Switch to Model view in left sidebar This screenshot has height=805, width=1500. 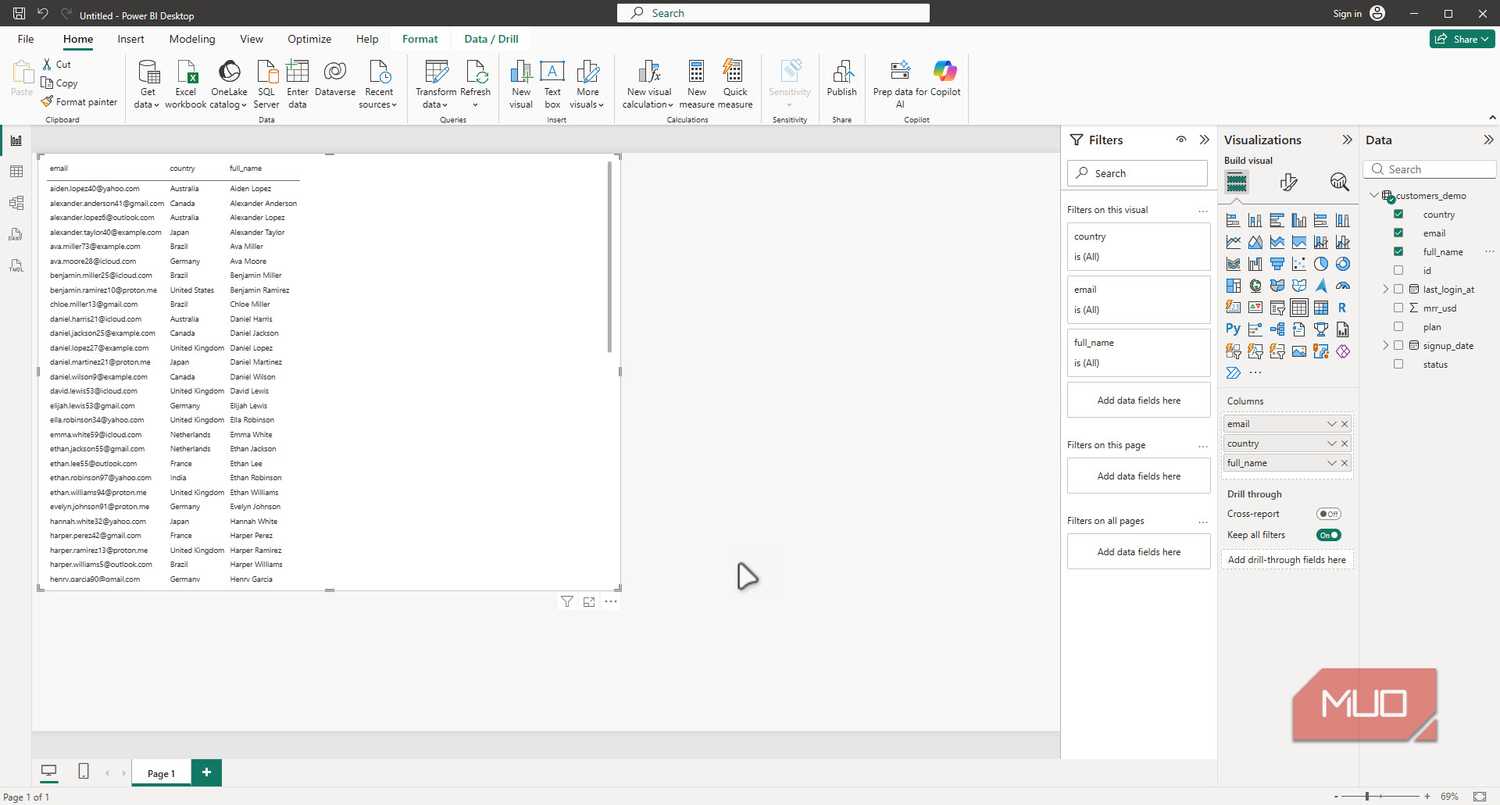[16, 203]
